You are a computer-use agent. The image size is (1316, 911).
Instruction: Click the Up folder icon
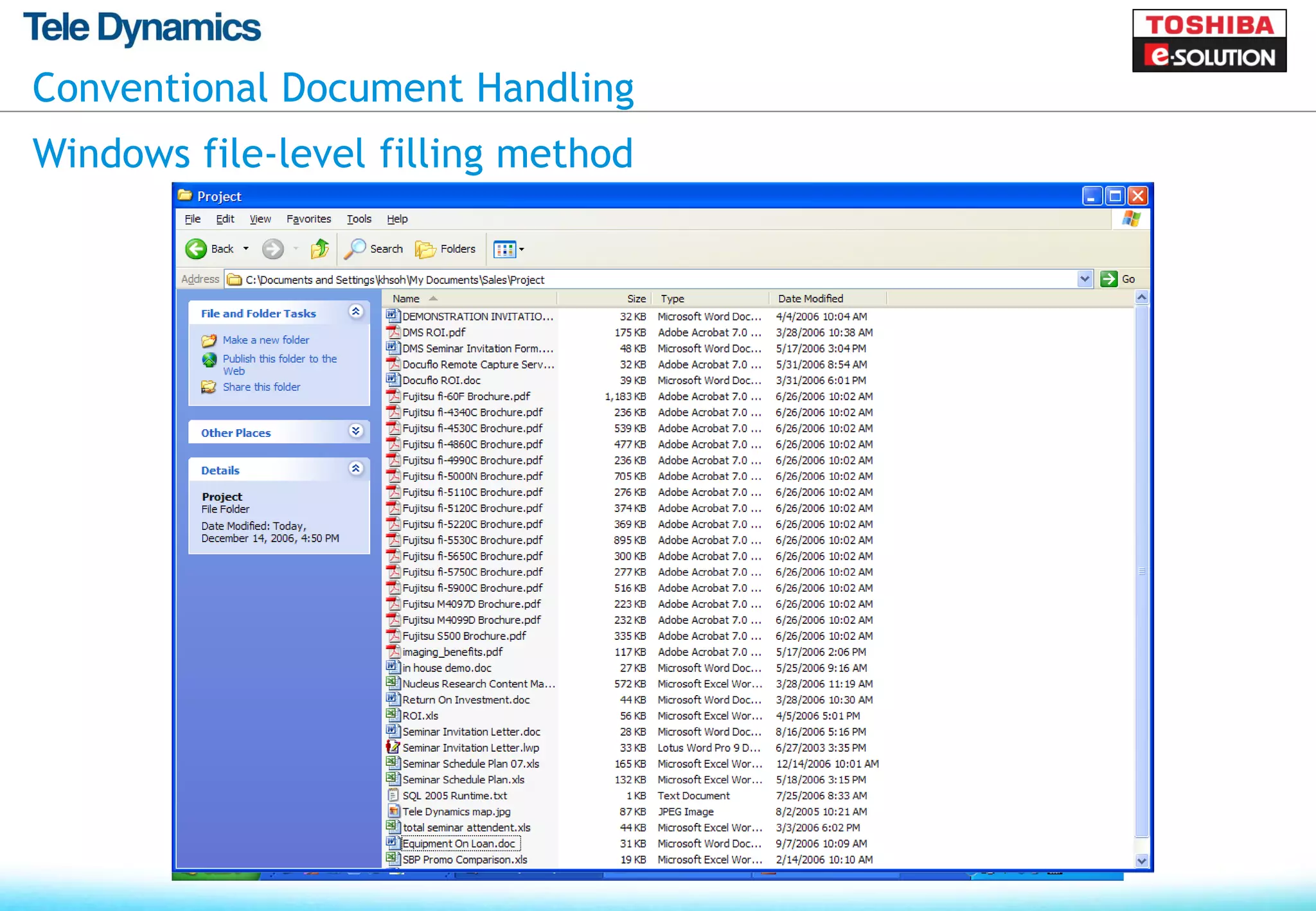pos(319,249)
